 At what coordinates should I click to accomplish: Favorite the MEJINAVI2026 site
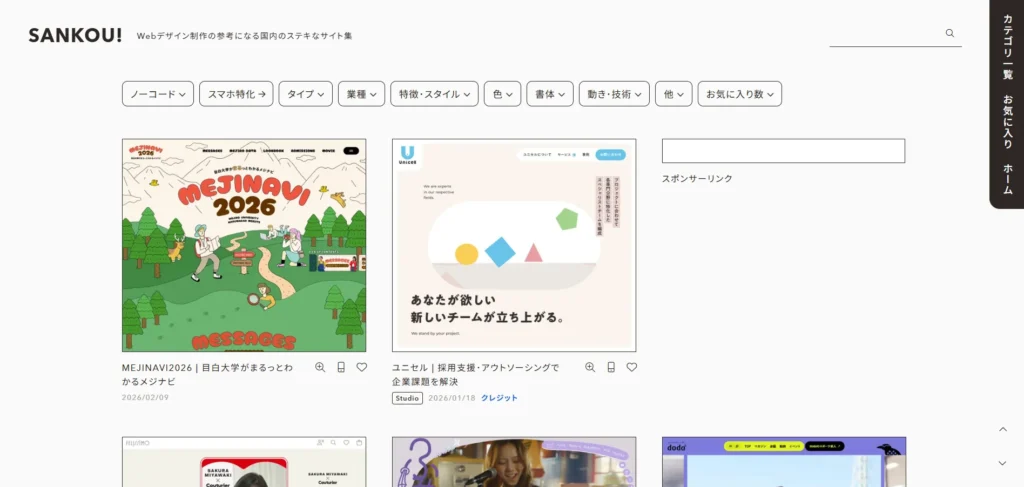click(362, 368)
